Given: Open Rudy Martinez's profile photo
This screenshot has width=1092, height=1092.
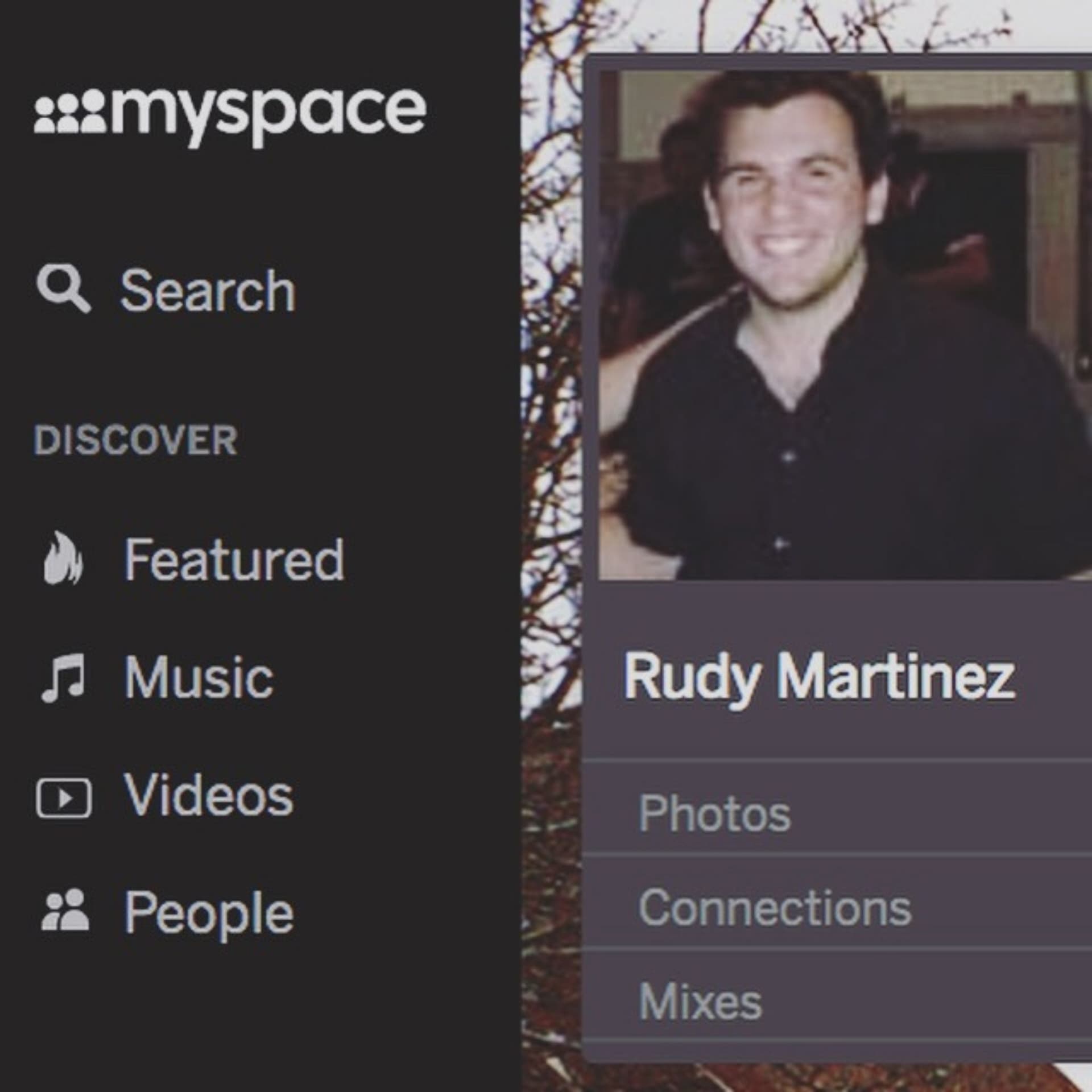Looking at the screenshot, I should coord(845,325).
